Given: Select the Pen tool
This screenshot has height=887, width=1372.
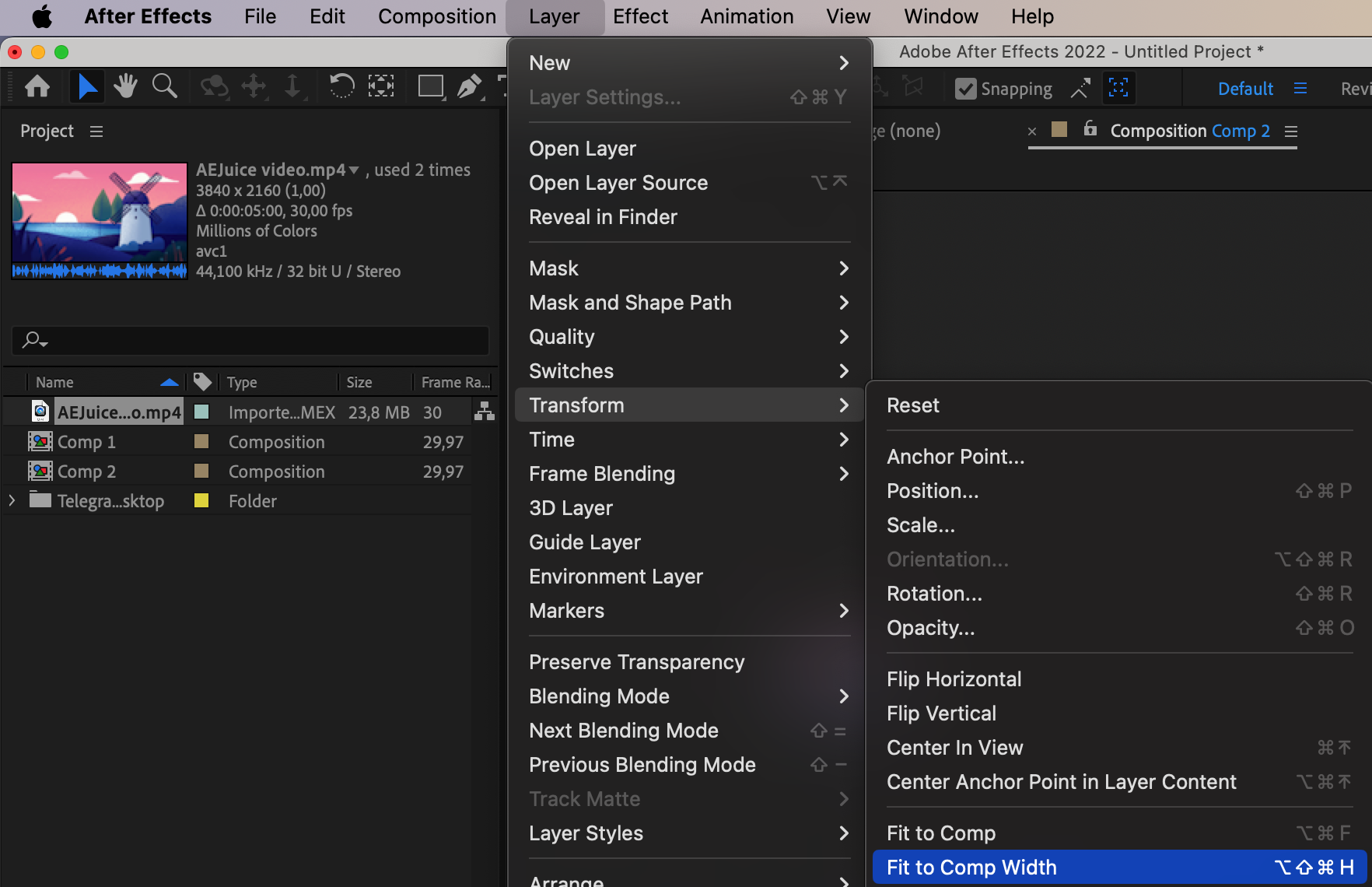Looking at the screenshot, I should tap(469, 86).
